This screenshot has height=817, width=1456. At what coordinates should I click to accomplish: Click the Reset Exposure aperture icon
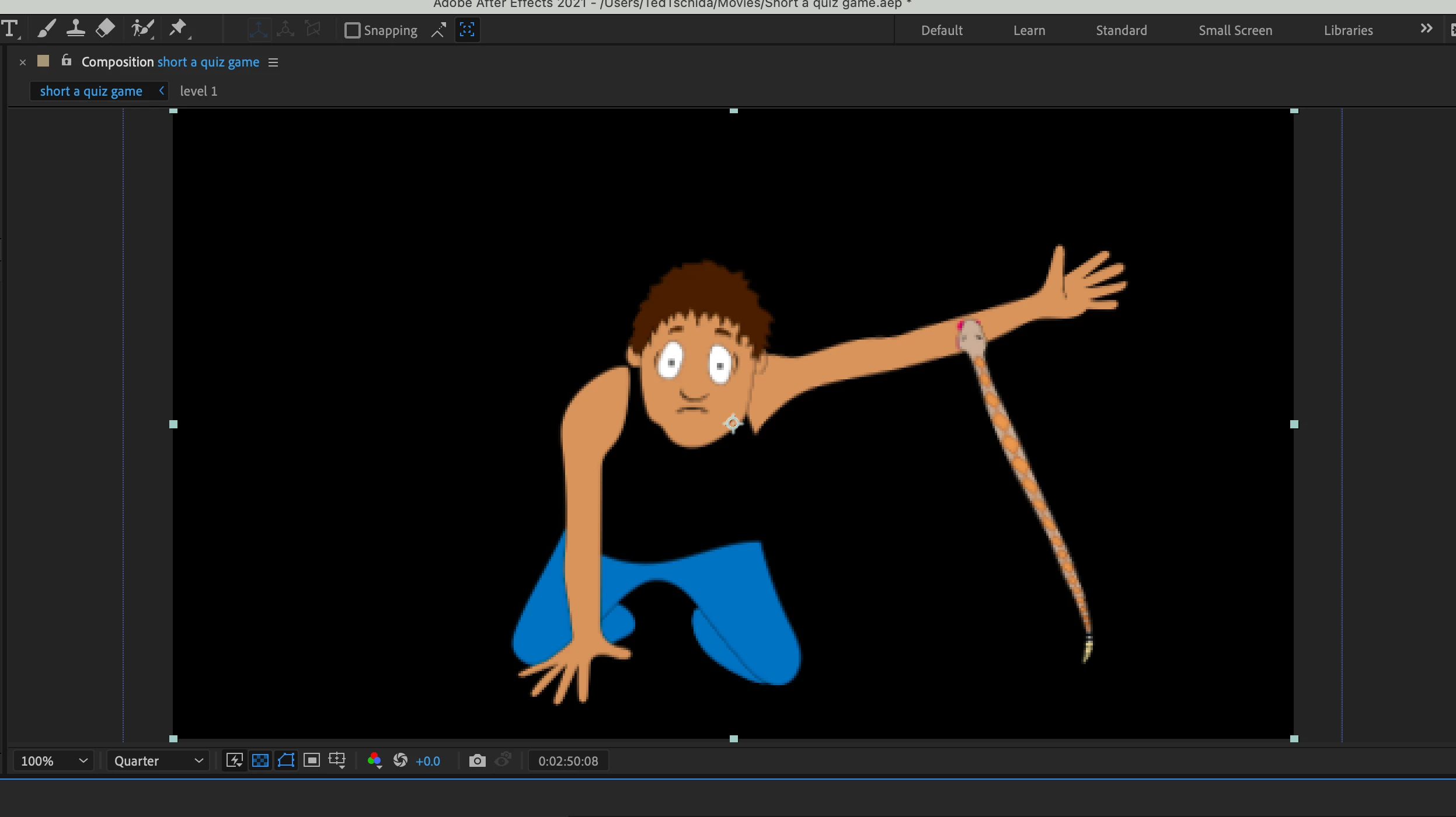(400, 760)
